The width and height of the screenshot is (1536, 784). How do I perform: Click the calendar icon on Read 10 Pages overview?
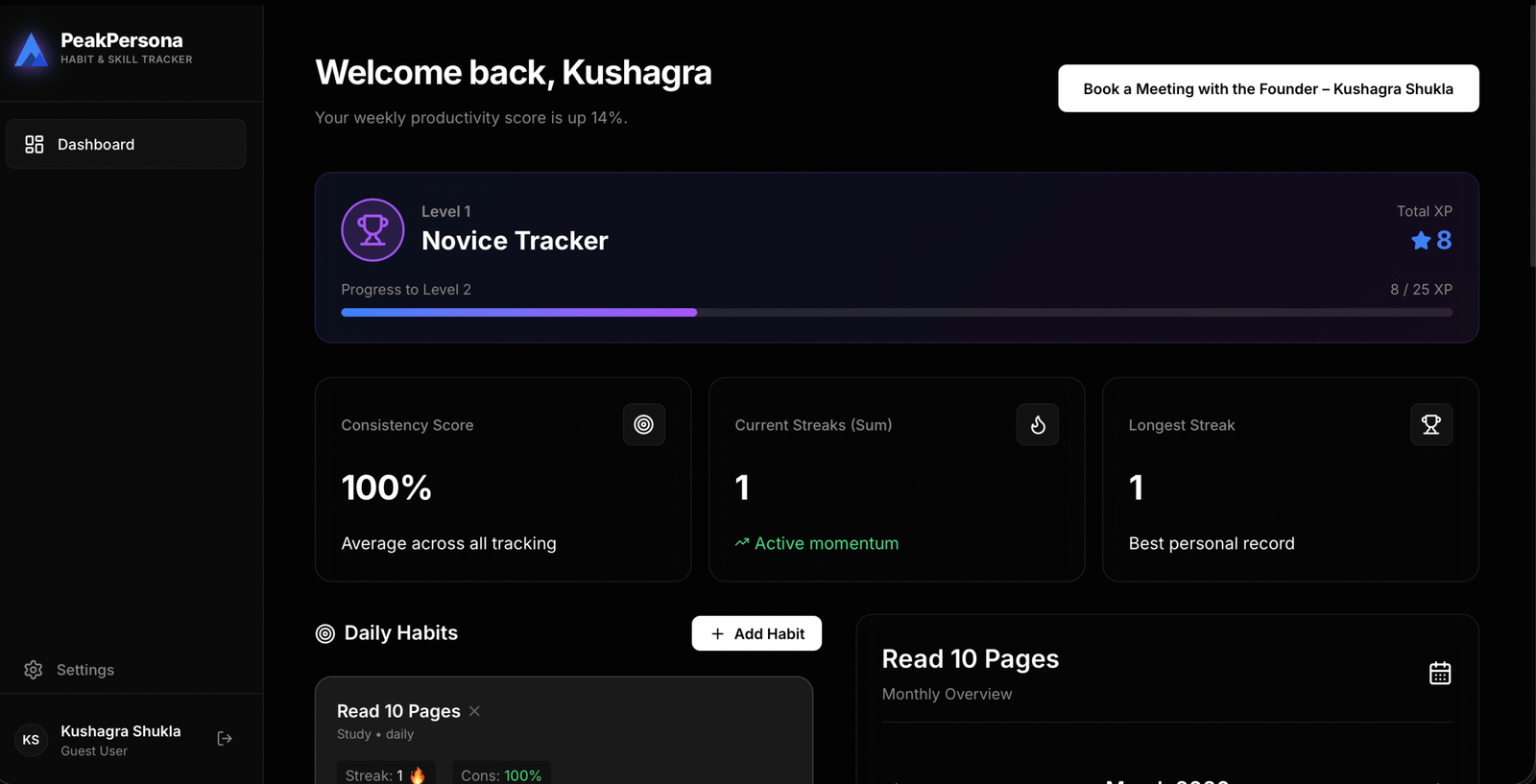point(1440,672)
